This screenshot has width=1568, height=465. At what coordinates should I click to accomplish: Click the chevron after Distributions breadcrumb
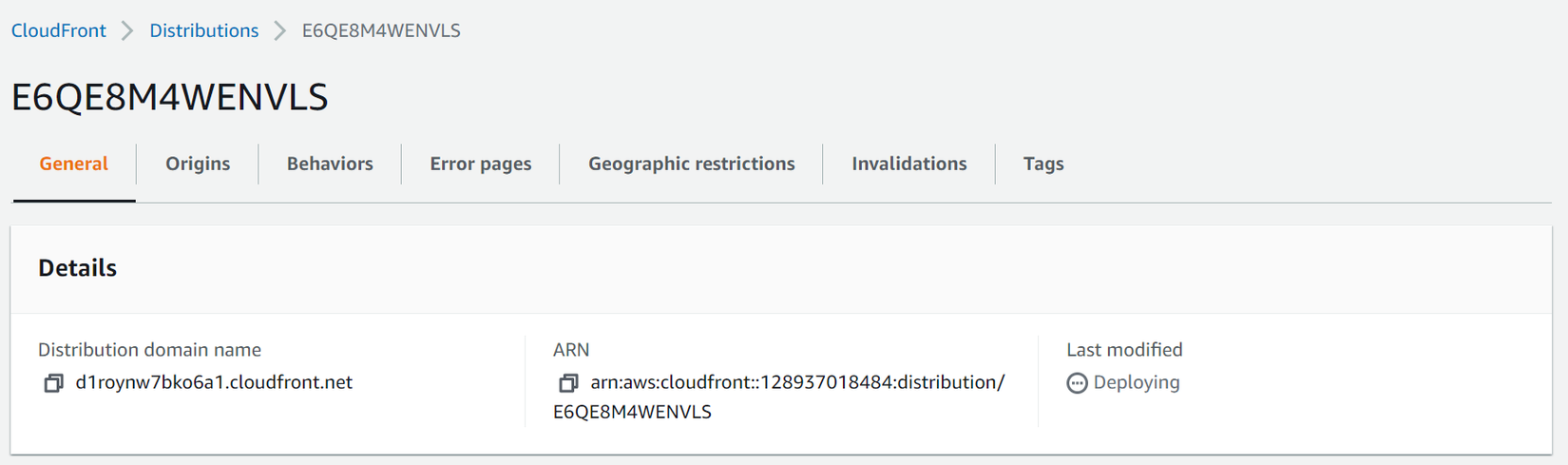tap(280, 30)
